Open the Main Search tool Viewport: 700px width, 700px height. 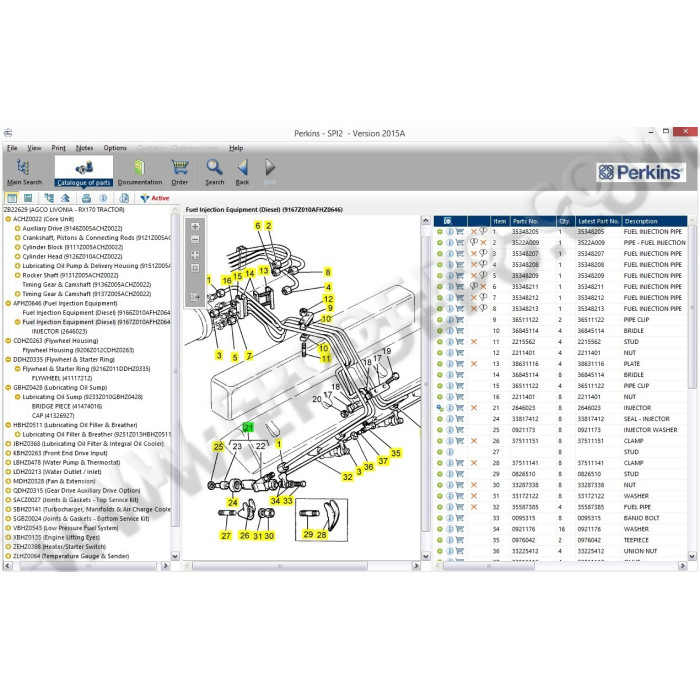tap(24, 172)
